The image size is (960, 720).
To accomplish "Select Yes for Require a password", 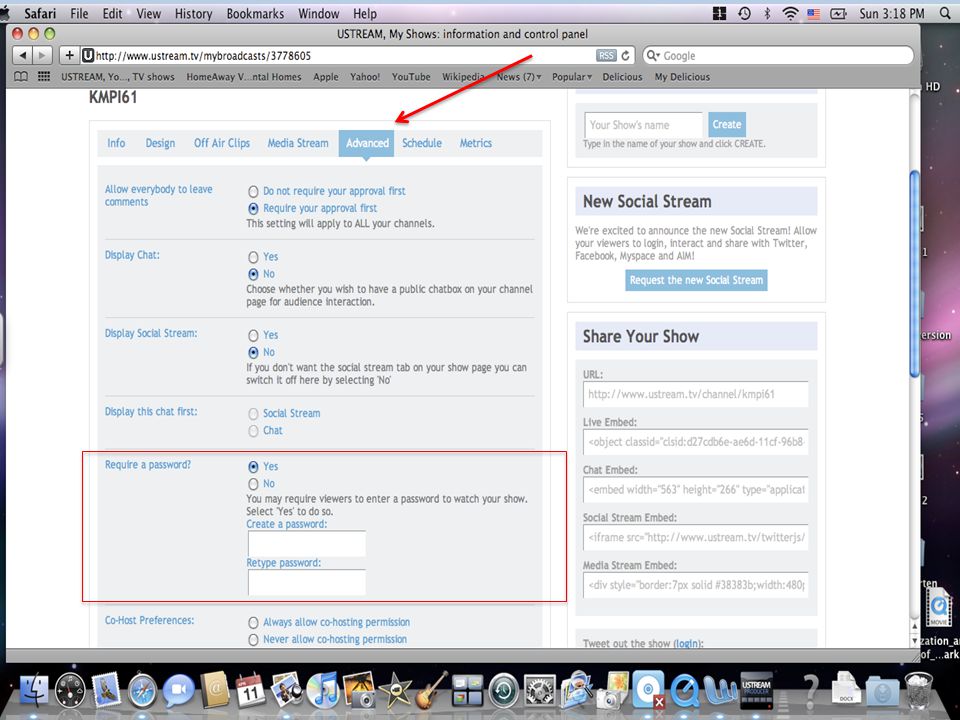I will point(253,467).
